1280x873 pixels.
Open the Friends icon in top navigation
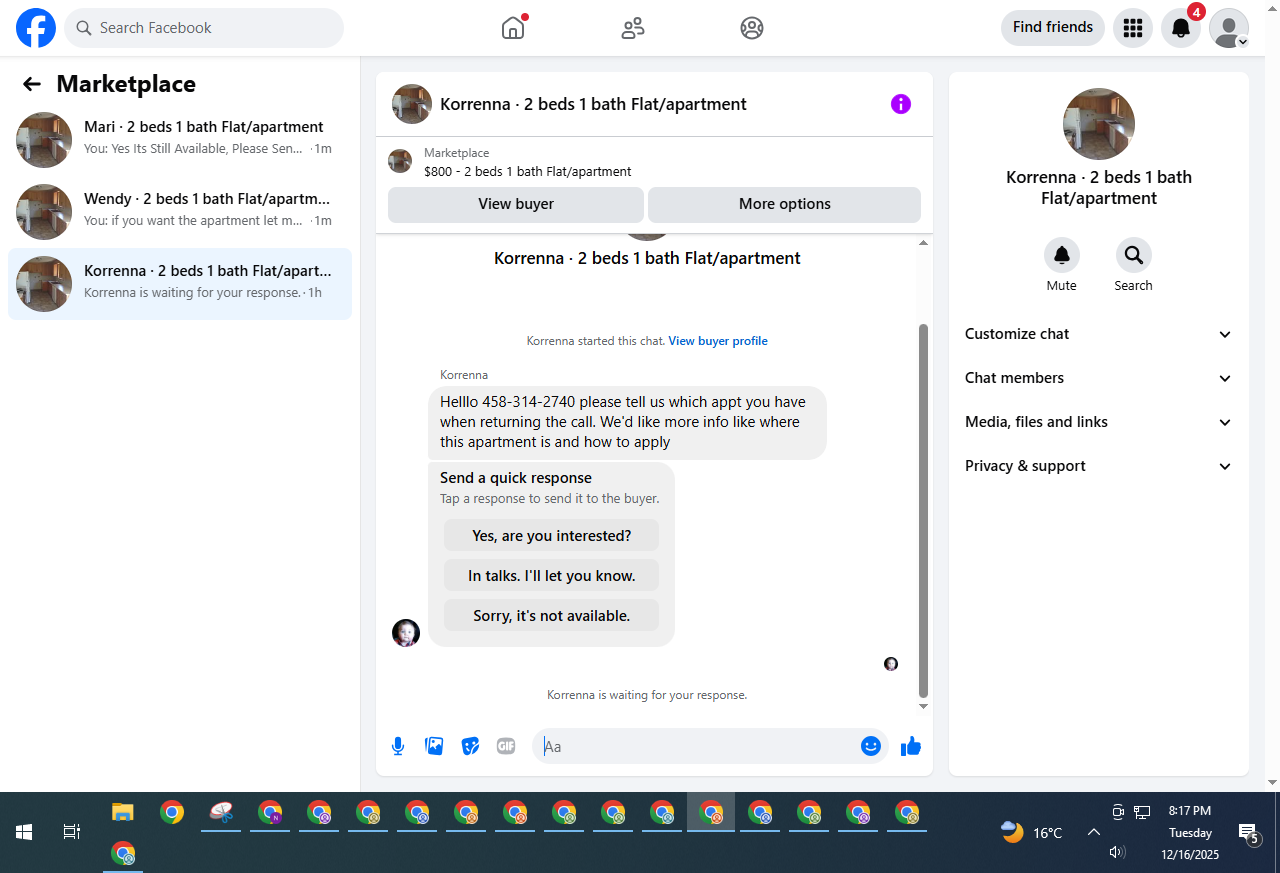633,28
